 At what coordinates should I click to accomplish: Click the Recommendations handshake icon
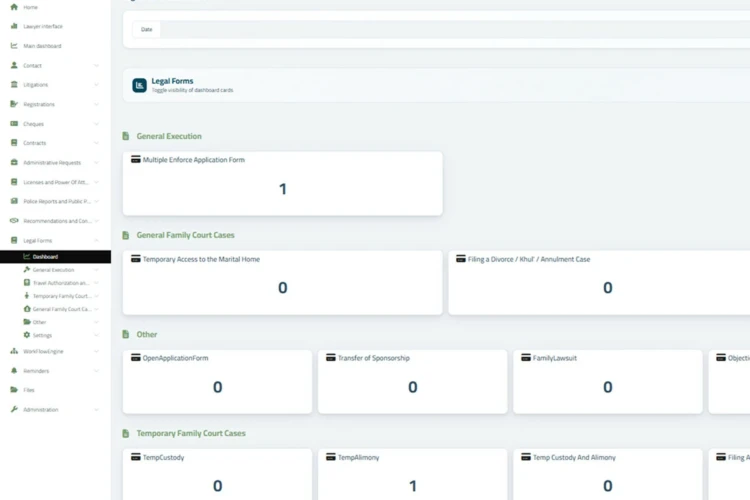point(14,221)
